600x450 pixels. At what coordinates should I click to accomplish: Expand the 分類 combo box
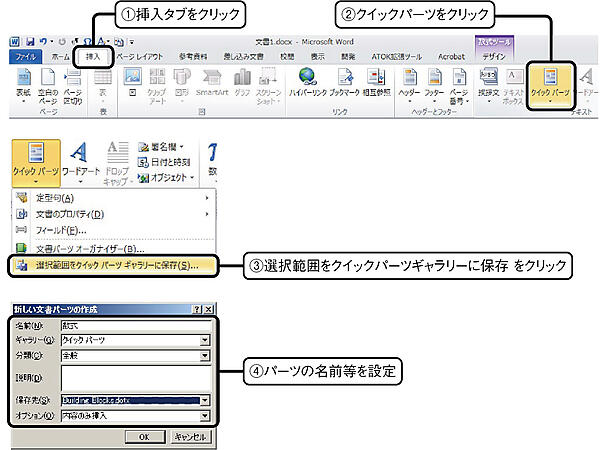click(205, 354)
